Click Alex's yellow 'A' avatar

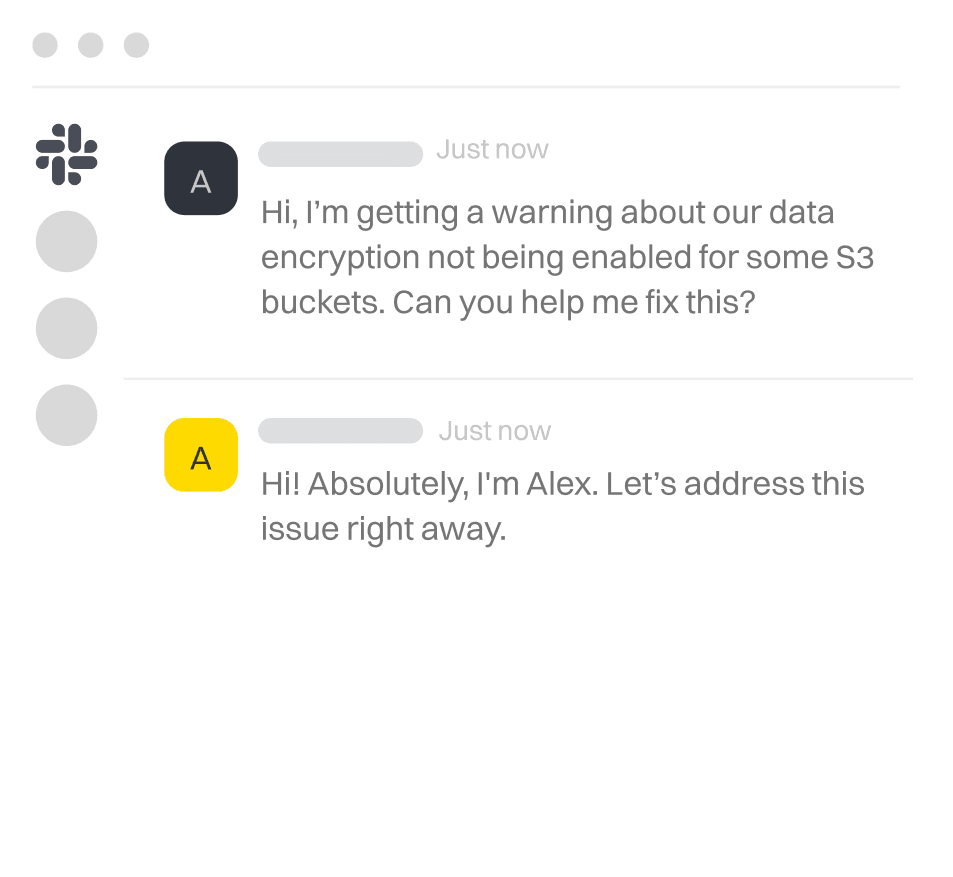(x=201, y=456)
